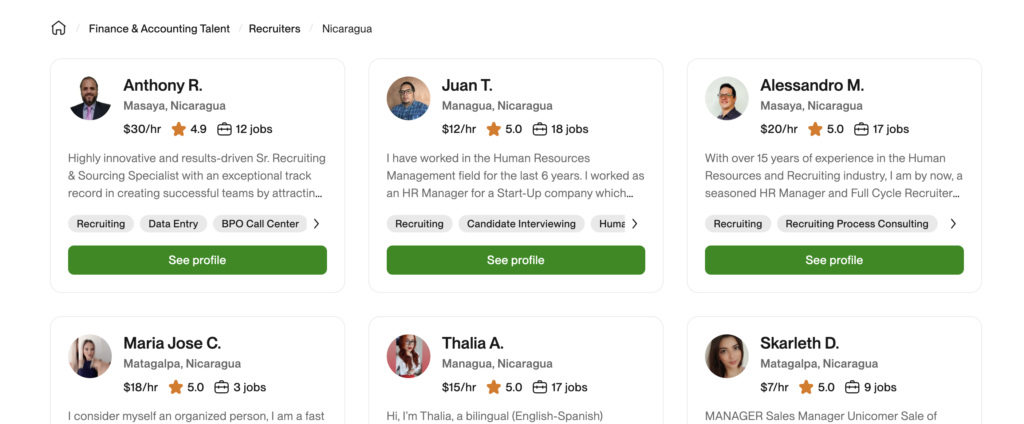1024x424 pixels.
Task: Click Alessandro M.'s jobs briefcase icon
Action: (858, 129)
